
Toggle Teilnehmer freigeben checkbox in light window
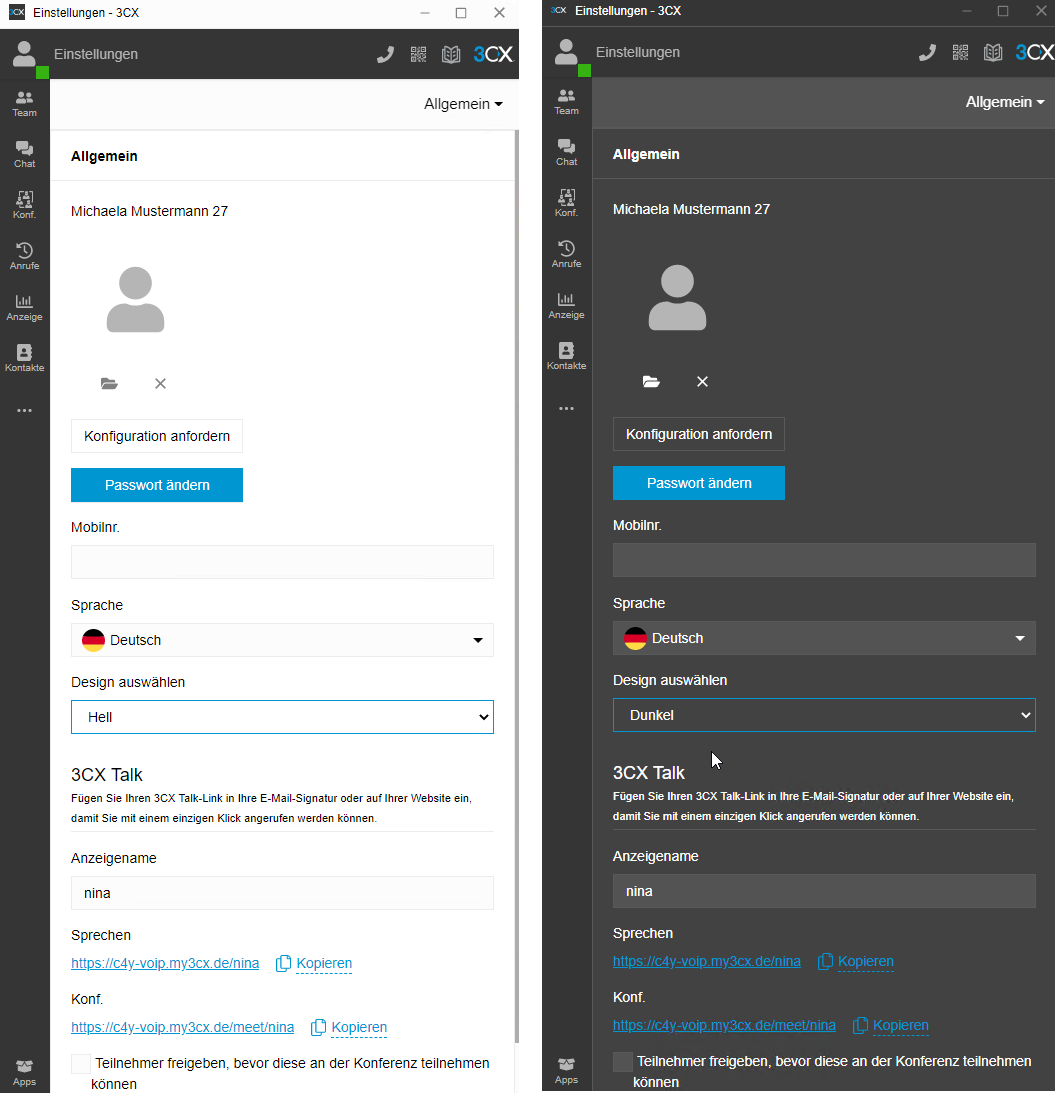tap(81, 1064)
